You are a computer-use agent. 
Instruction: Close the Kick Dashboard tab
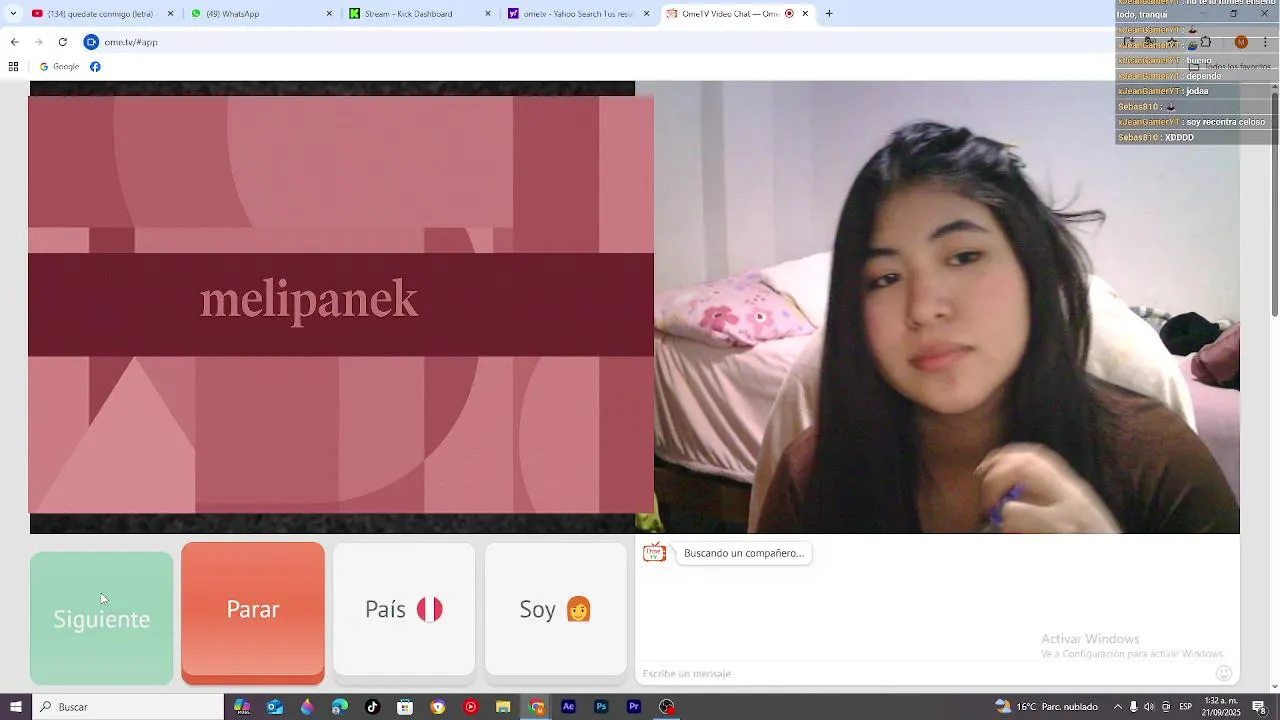pyautogui.click(x=488, y=14)
